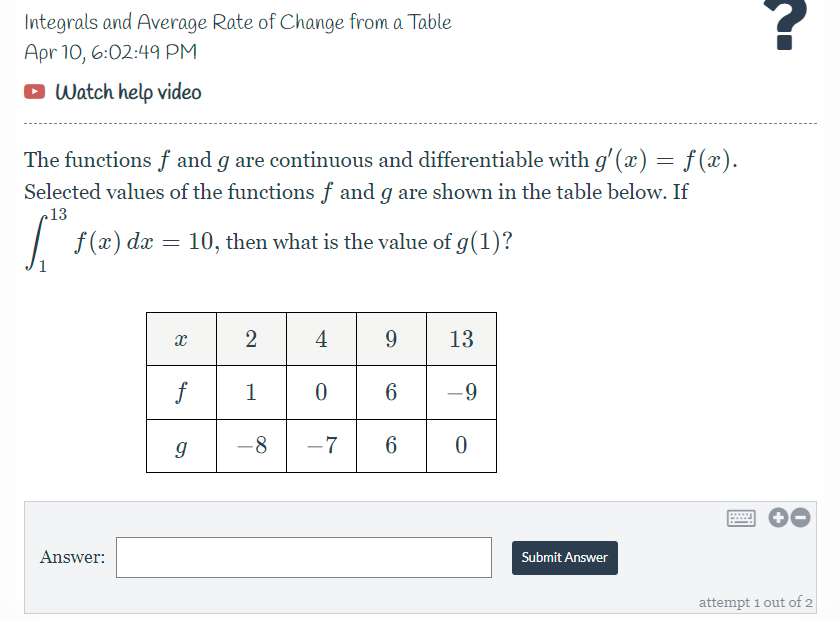Click the table cell showing 13
Screen dimensions: 840x620
tap(461, 339)
